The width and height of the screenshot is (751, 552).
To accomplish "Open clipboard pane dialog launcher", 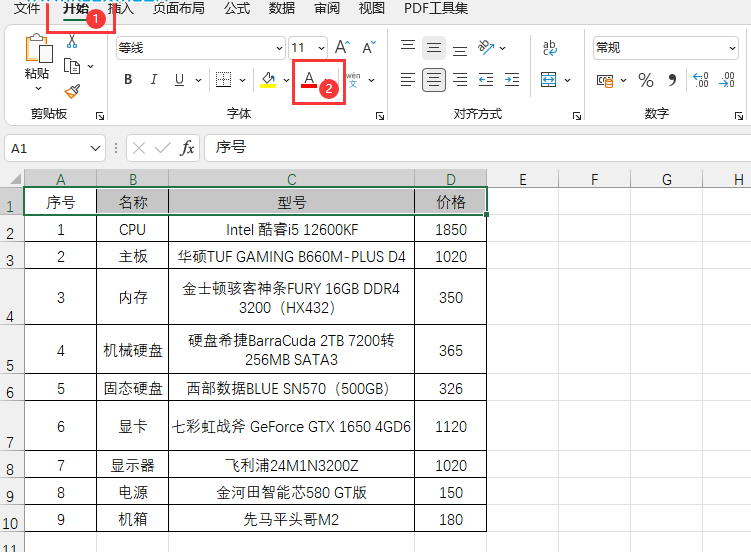I will [100, 116].
